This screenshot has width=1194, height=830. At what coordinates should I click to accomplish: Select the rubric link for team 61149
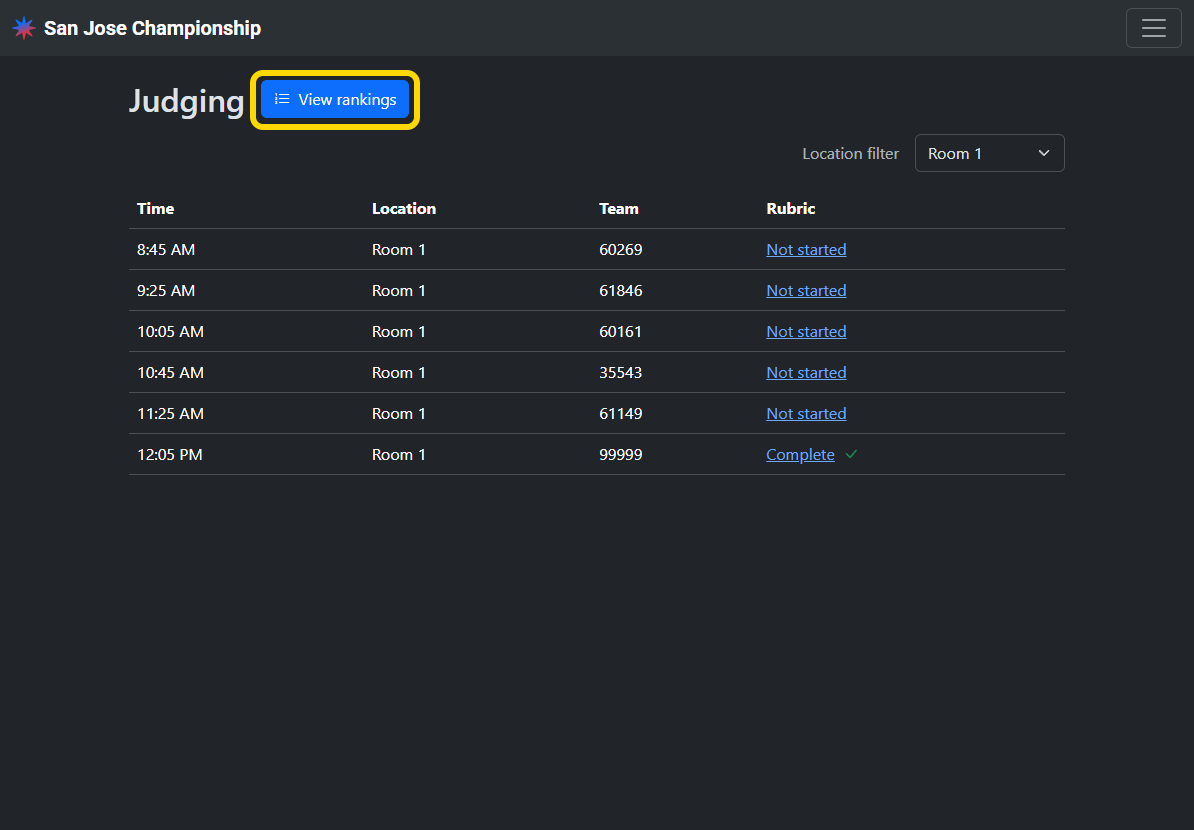806,414
